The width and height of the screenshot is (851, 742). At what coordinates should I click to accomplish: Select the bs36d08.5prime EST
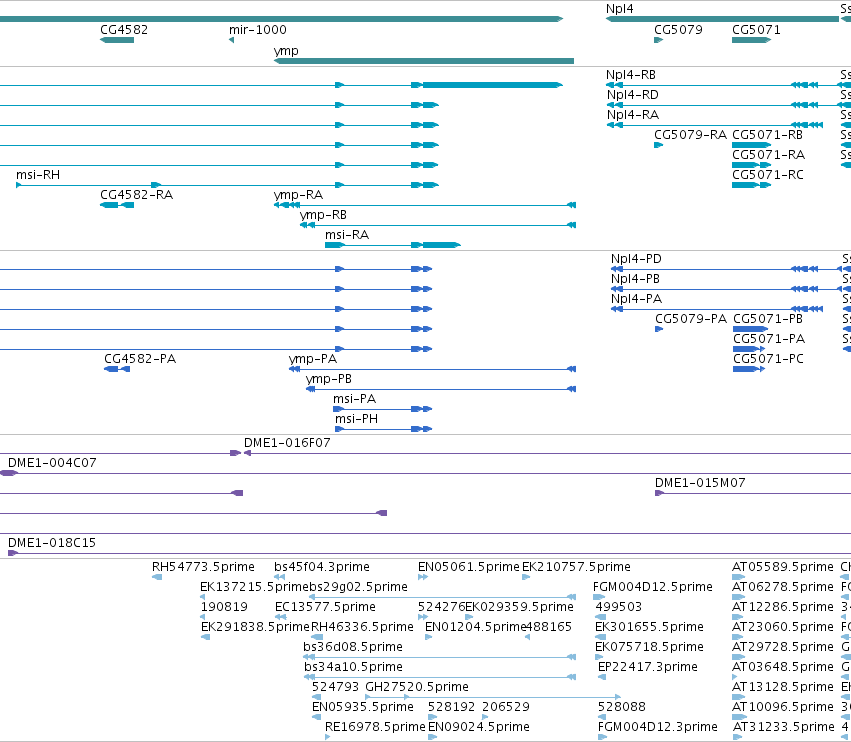coord(440,657)
